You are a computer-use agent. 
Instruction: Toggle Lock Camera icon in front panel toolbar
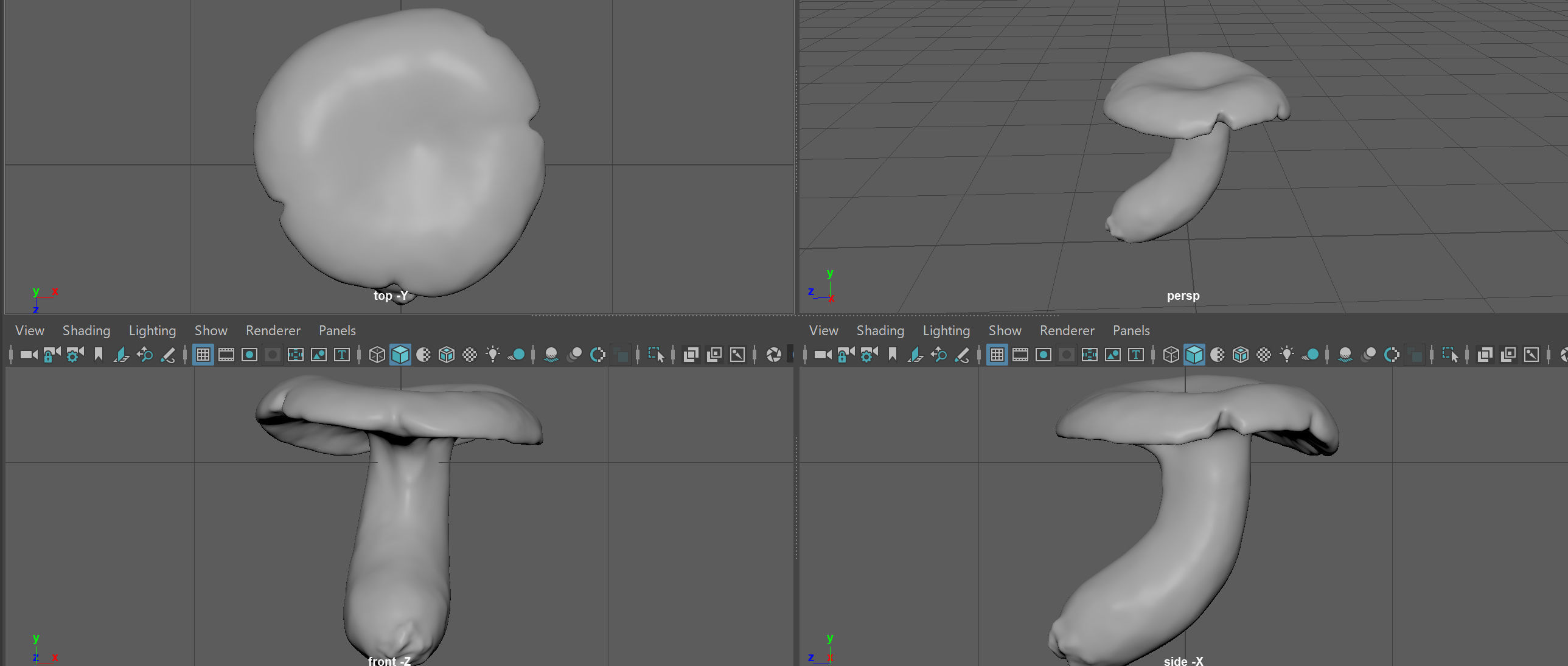[x=52, y=355]
